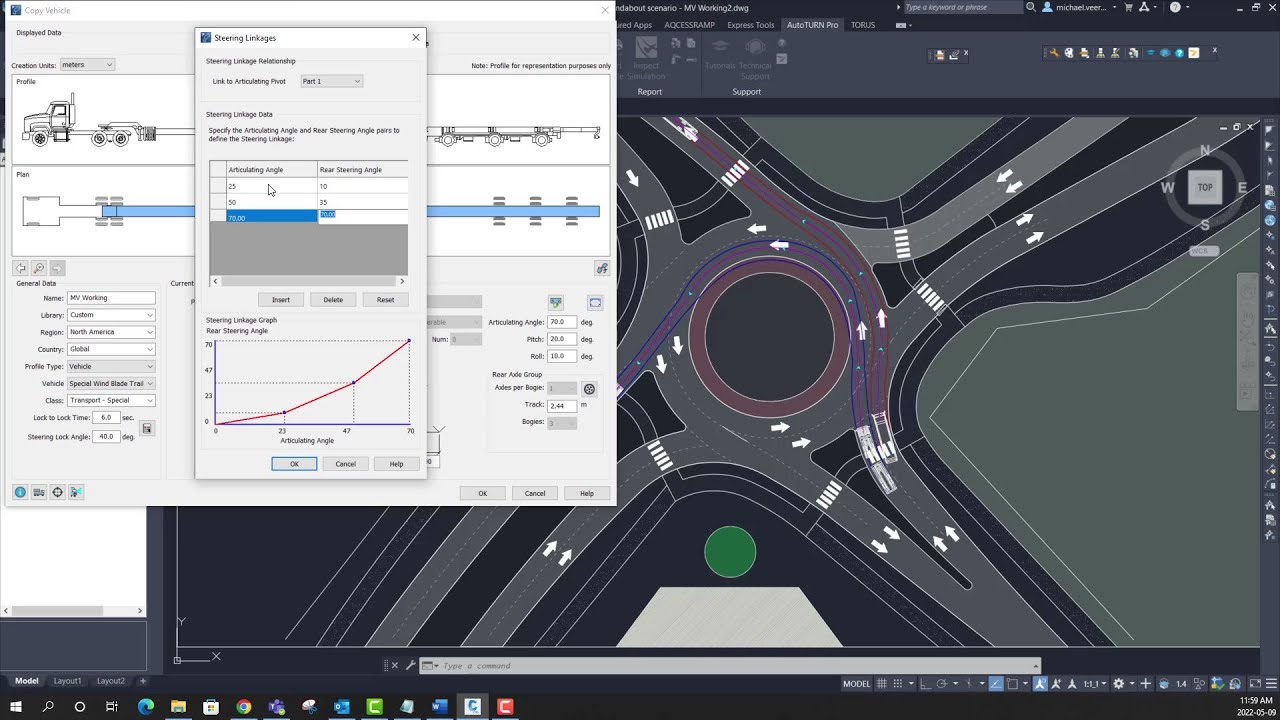Open the Layout2 tab
Image resolution: width=1280 pixels, height=720 pixels.
[111, 681]
